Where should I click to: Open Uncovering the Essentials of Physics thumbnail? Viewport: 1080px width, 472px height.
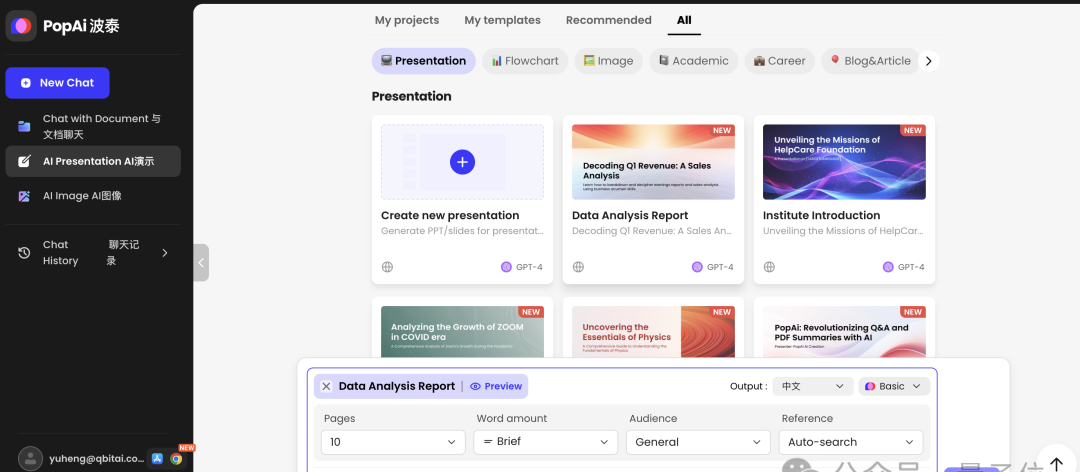tap(653, 331)
